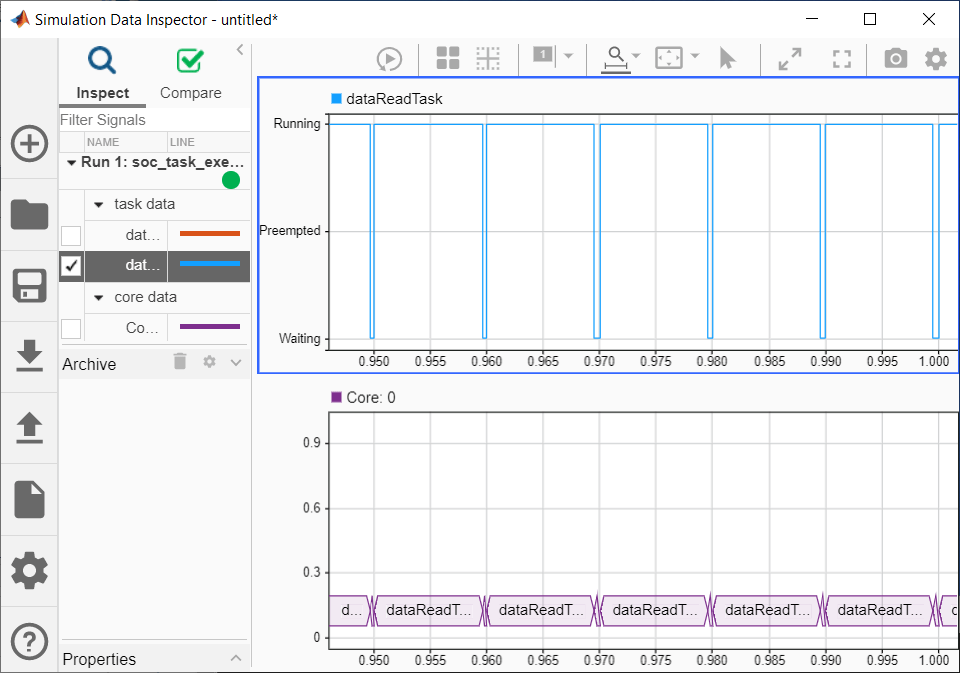Expand the Properties pane chevron
The image size is (960, 673).
click(236, 658)
